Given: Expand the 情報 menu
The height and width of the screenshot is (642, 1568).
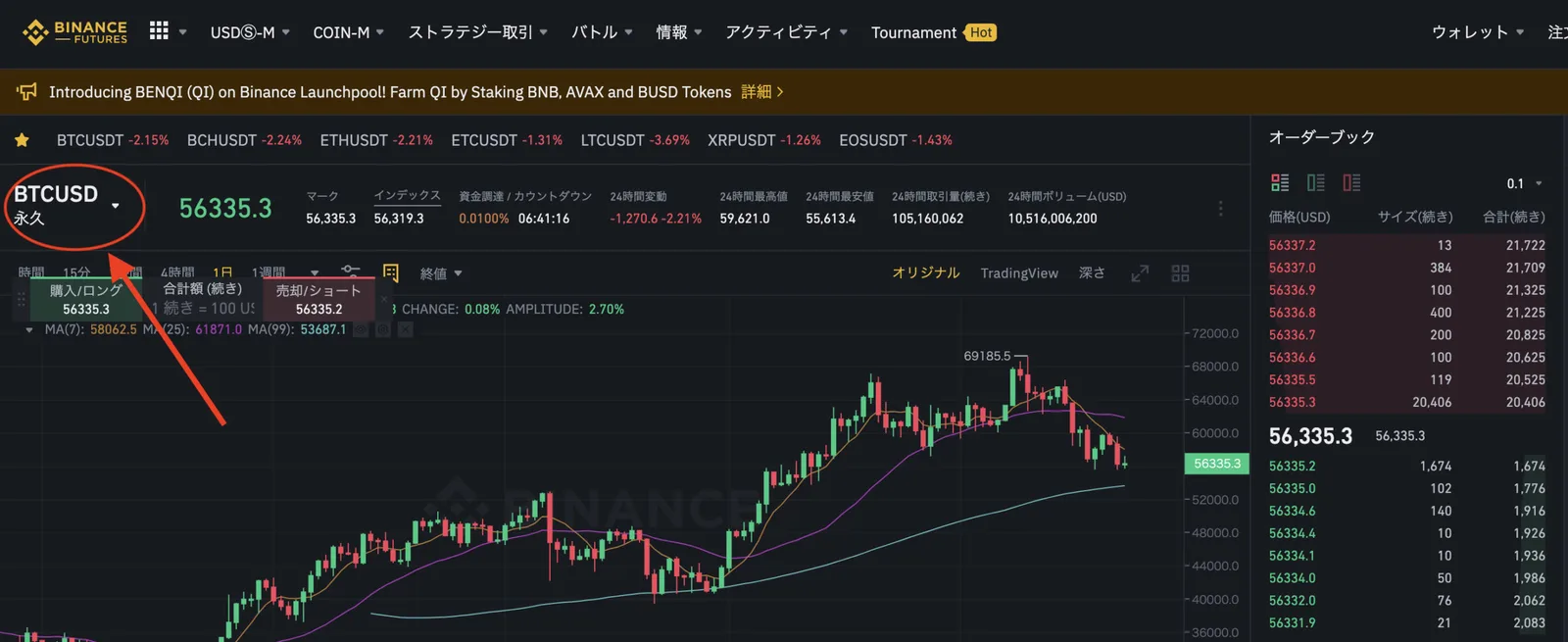Looking at the screenshot, I should pos(679,32).
